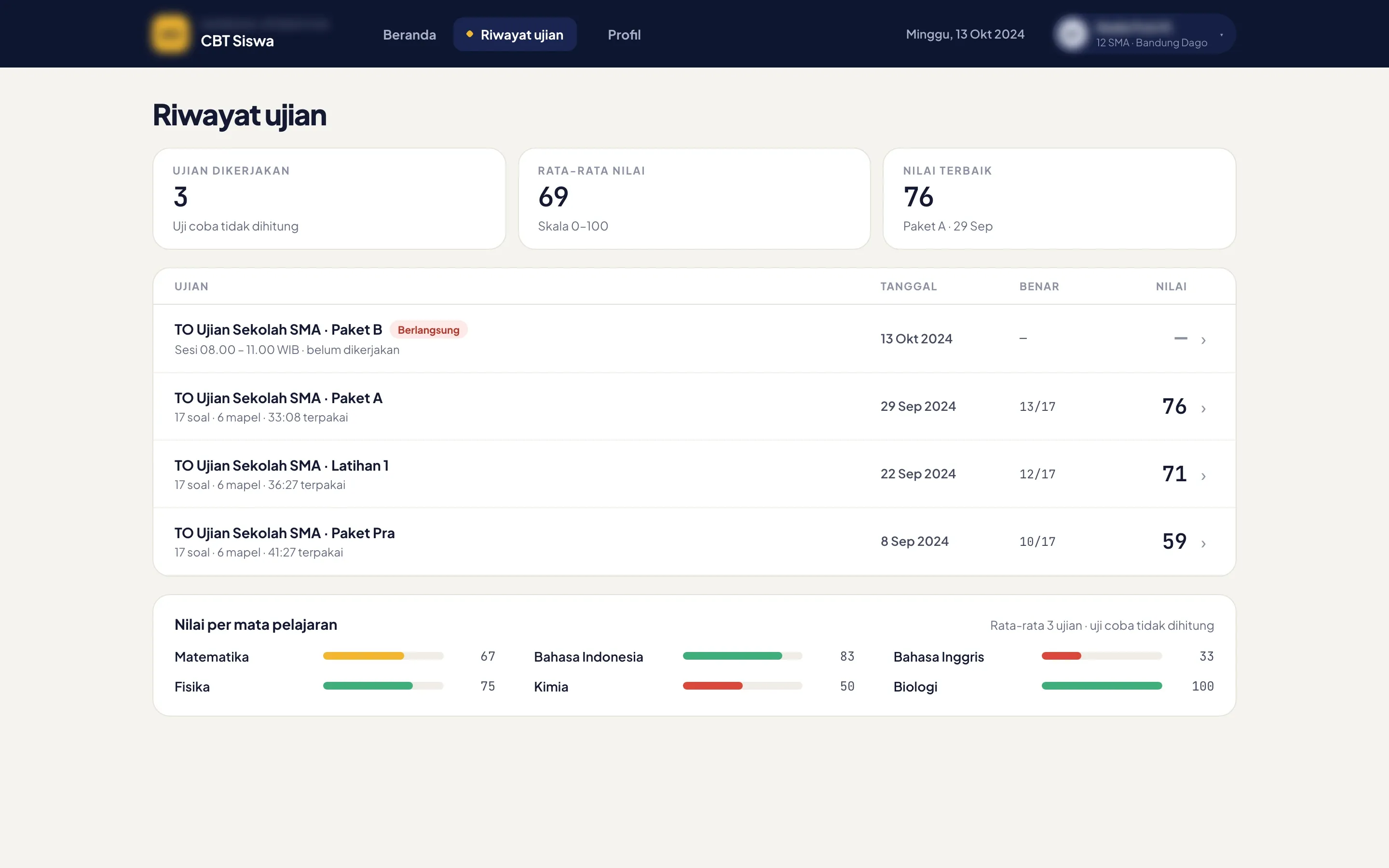Expand the Paket Pra row chevron
The image size is (1389, 868).
(x=1204, y=543)
